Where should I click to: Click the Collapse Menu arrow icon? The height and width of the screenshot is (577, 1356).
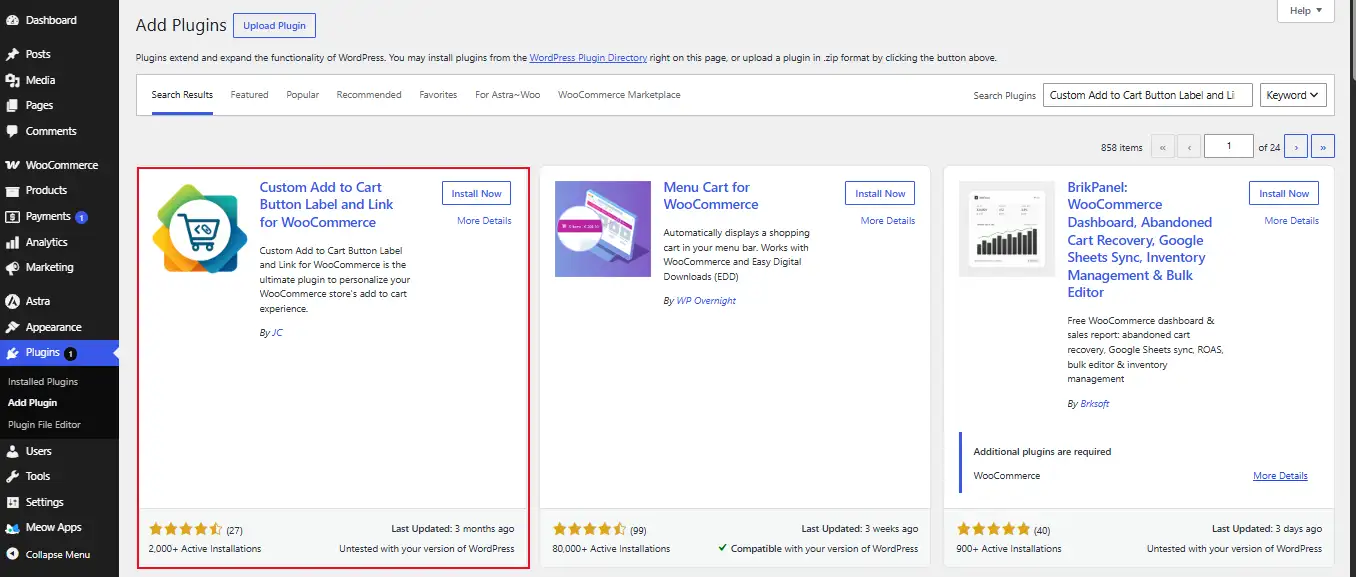tap(13, 554)
